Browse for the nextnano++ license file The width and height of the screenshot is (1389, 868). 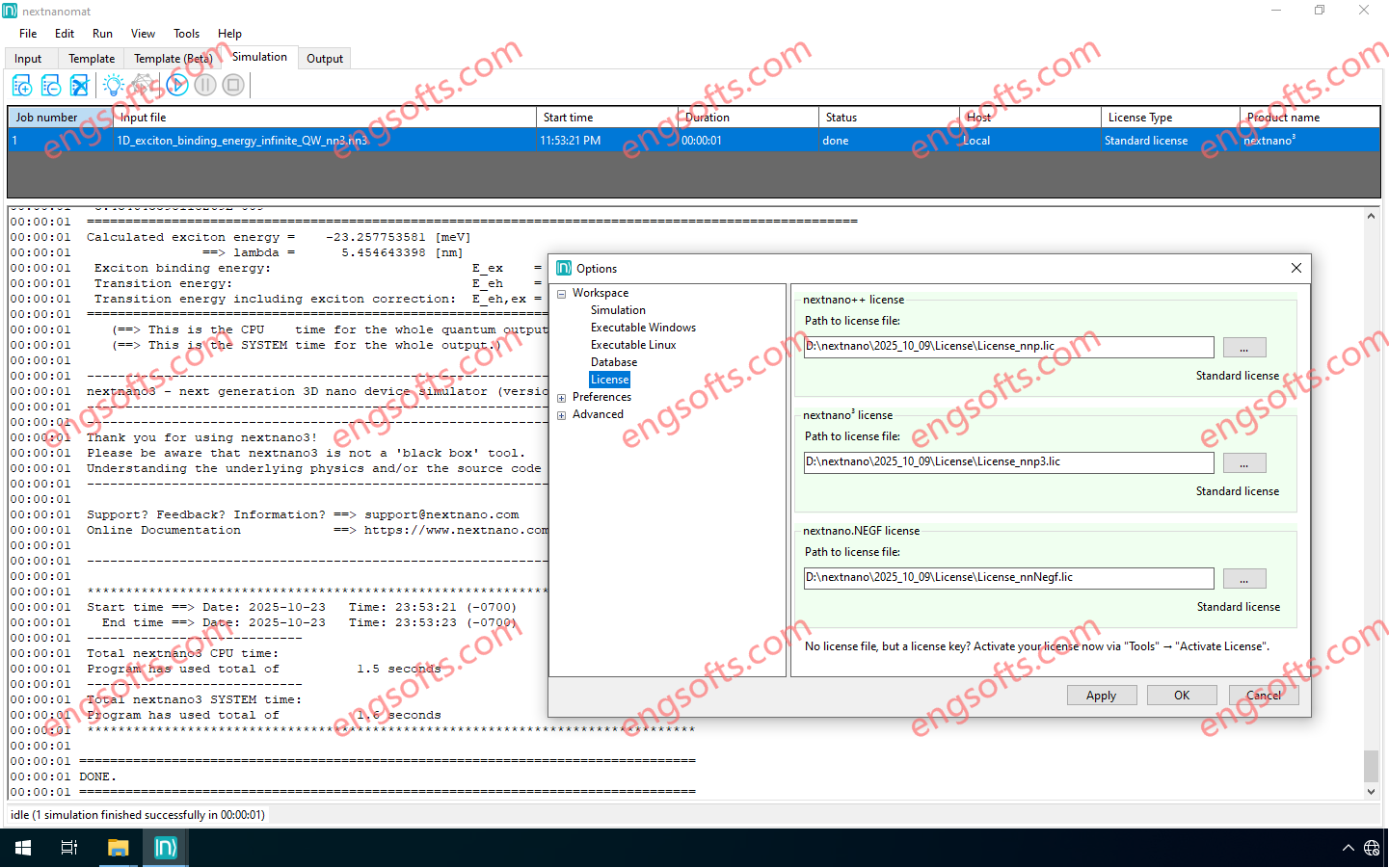coord(1243,348)
